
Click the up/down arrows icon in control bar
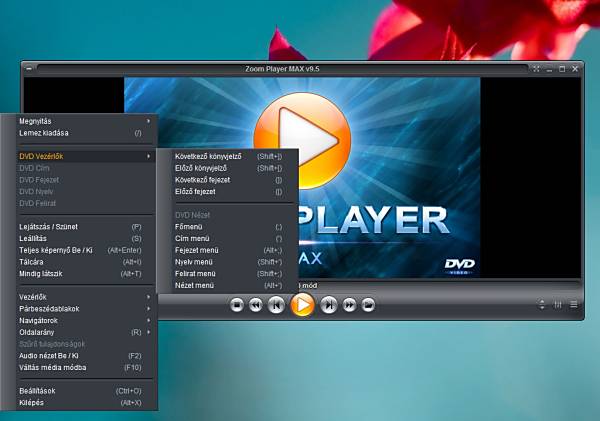click(541, 305)
